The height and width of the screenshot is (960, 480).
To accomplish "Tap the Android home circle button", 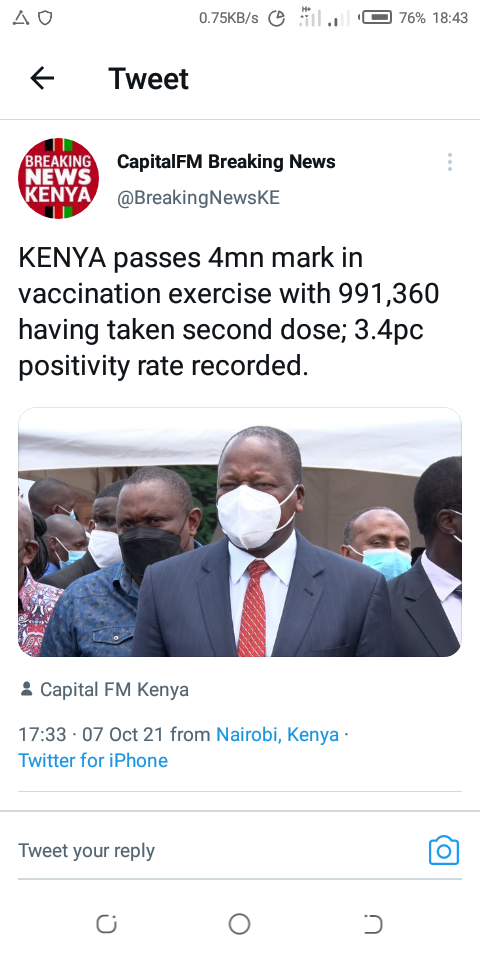I will [239, 924].
